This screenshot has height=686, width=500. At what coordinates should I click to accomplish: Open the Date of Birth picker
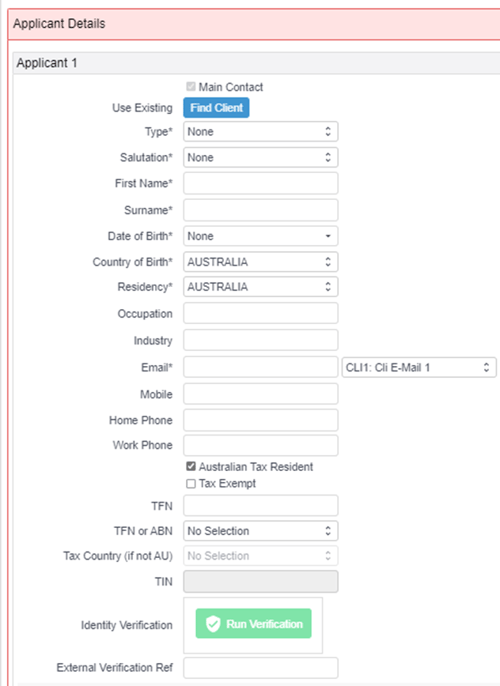(x=260, y=236)
